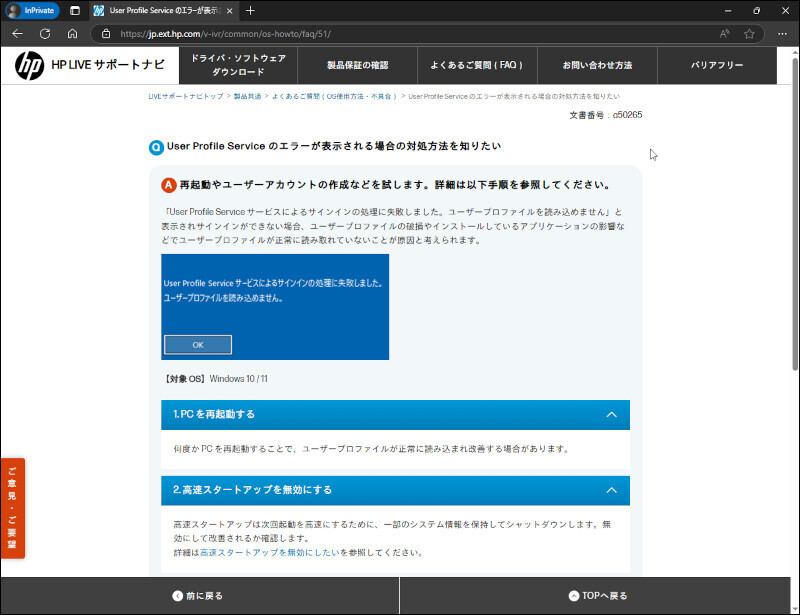This screenshot has height=615, width=800.
Task: Click the HP LIVE サポートナビ title
Action: [108, 65]
